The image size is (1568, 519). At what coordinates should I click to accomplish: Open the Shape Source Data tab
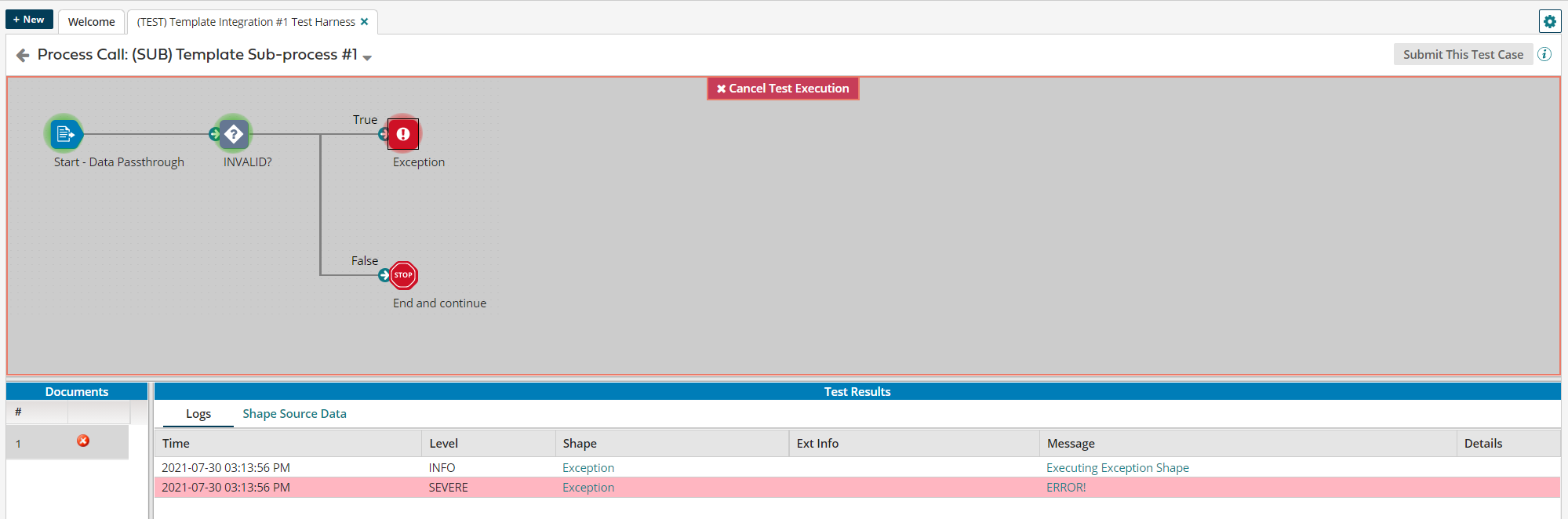point(294,414)
